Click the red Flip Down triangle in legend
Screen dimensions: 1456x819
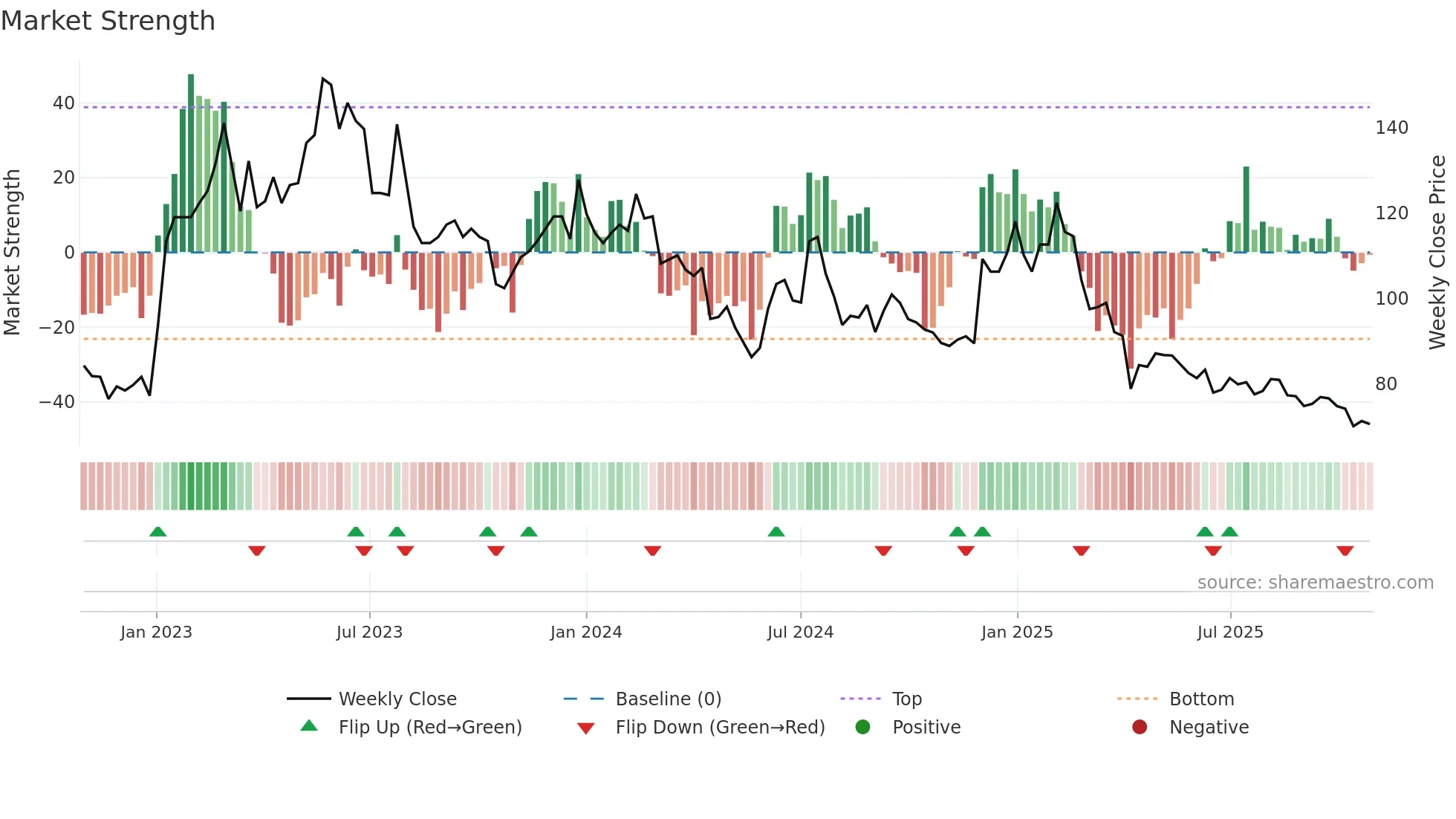coord(585,728)
